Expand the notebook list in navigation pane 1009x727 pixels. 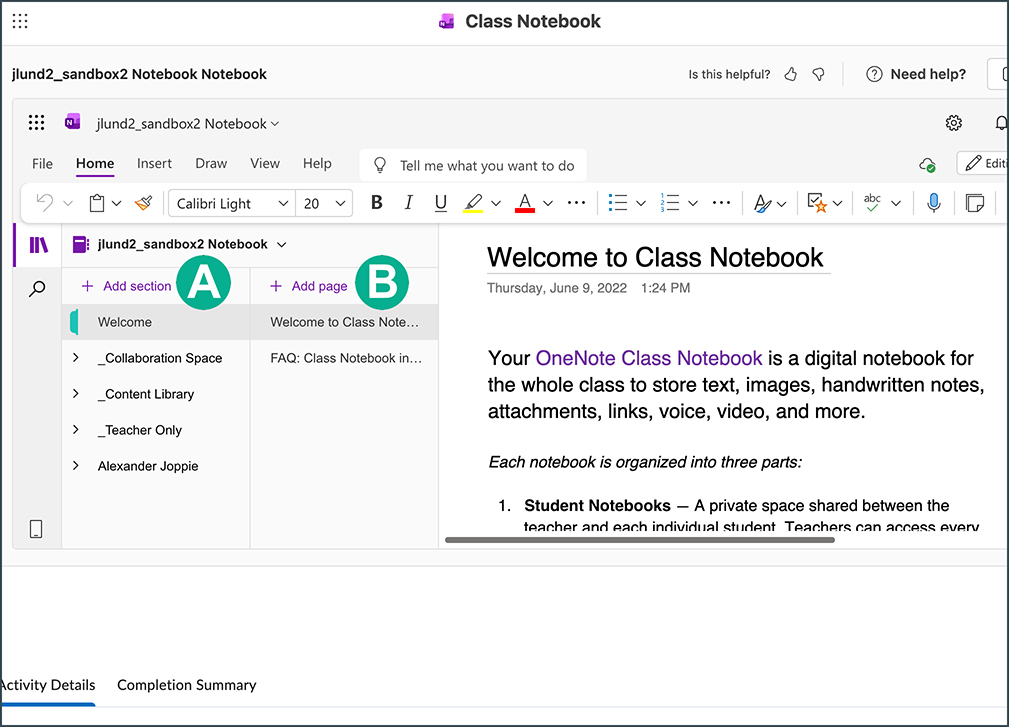coord(281,244)
